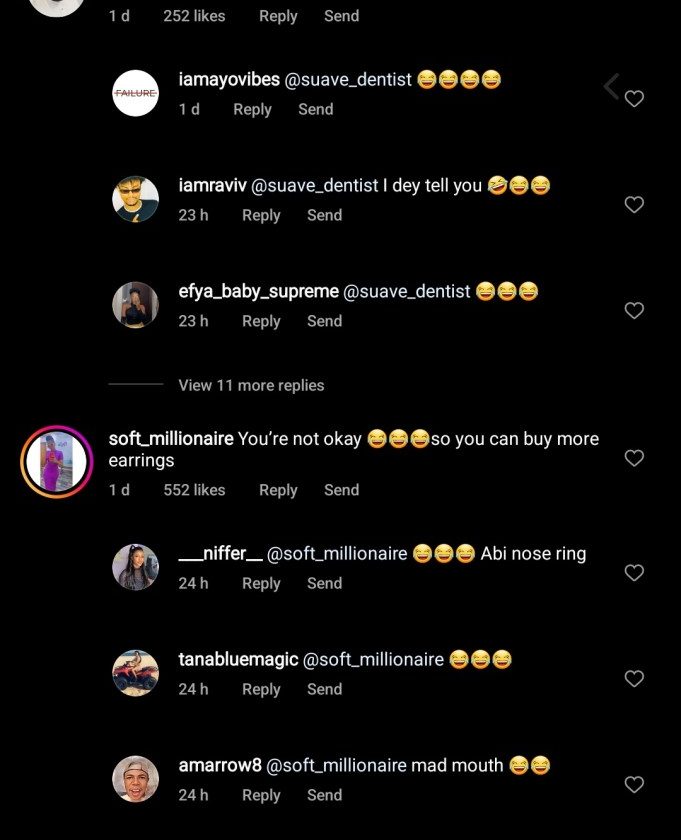Open iamayovibes' FAILURE profile picture
This screenshot has height=840, width=681.
pos(136,93)
